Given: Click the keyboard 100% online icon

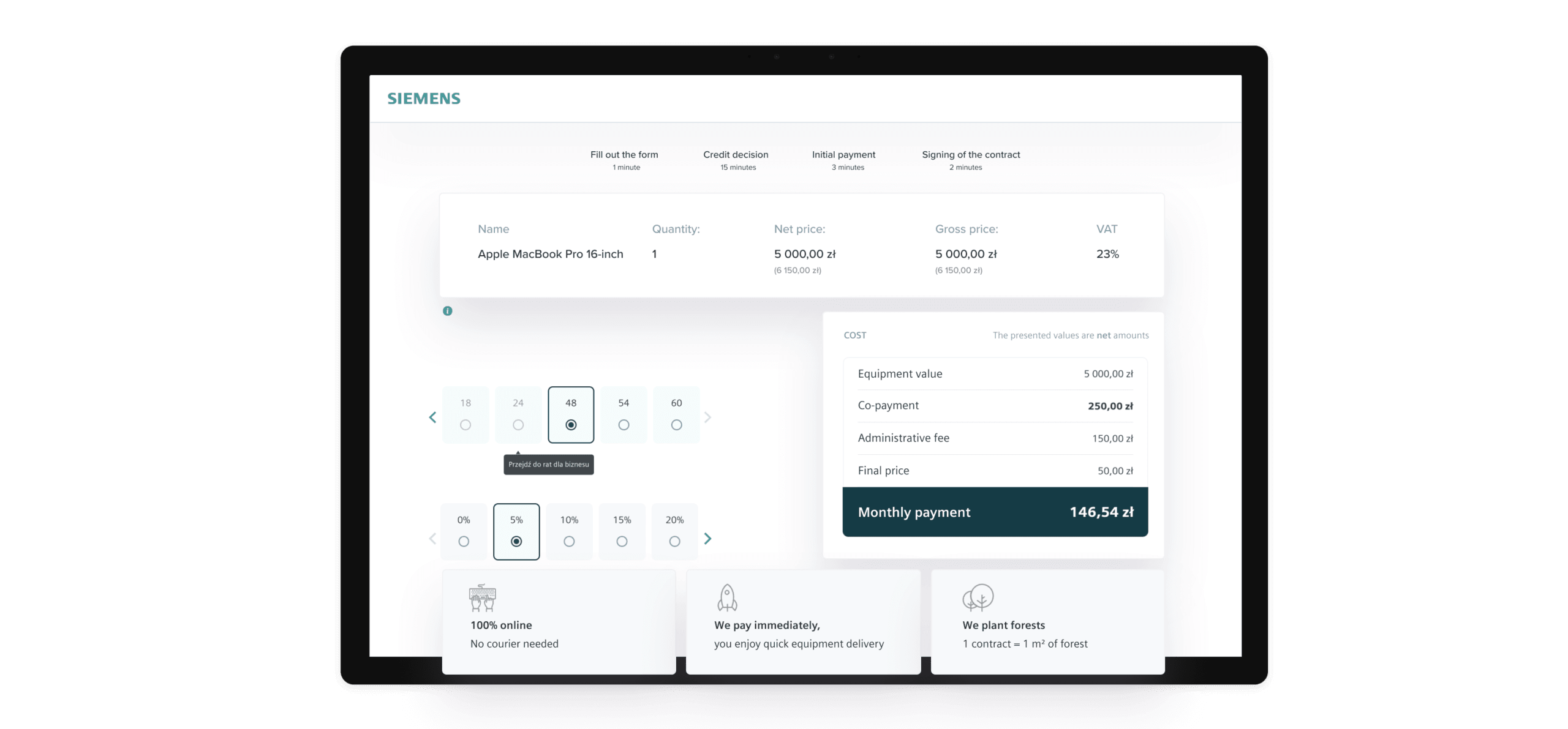Looking at the screenshot, I should tap(483, 597).
